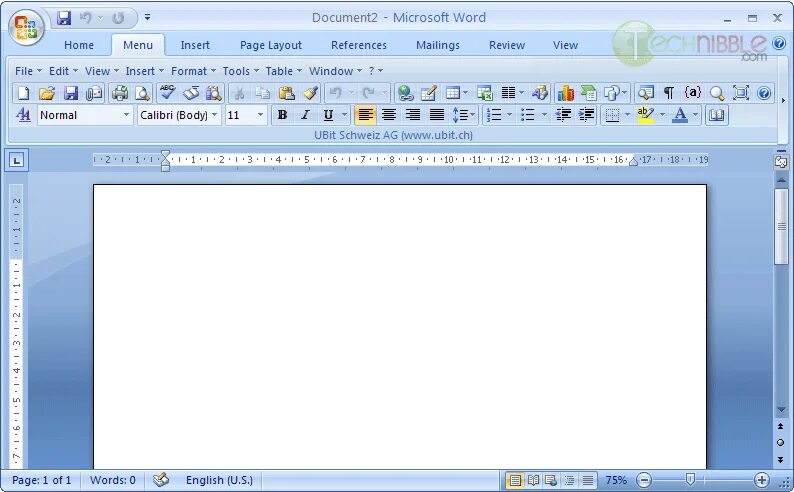The image size is (794, 492).
Task: Click the Paste clipboard icon
Action: [287, 93]
